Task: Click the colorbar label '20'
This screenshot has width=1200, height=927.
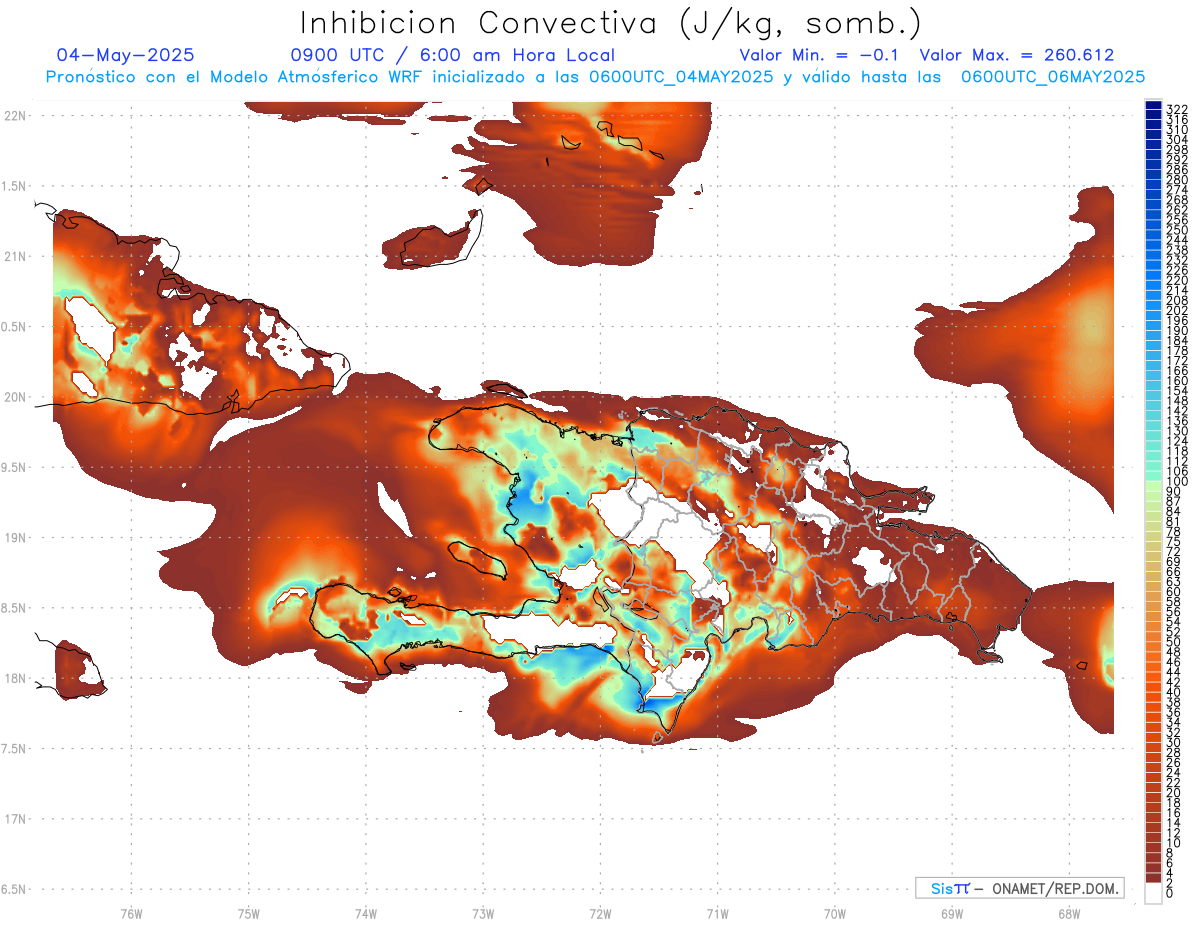Action: tap(1174, 793)
